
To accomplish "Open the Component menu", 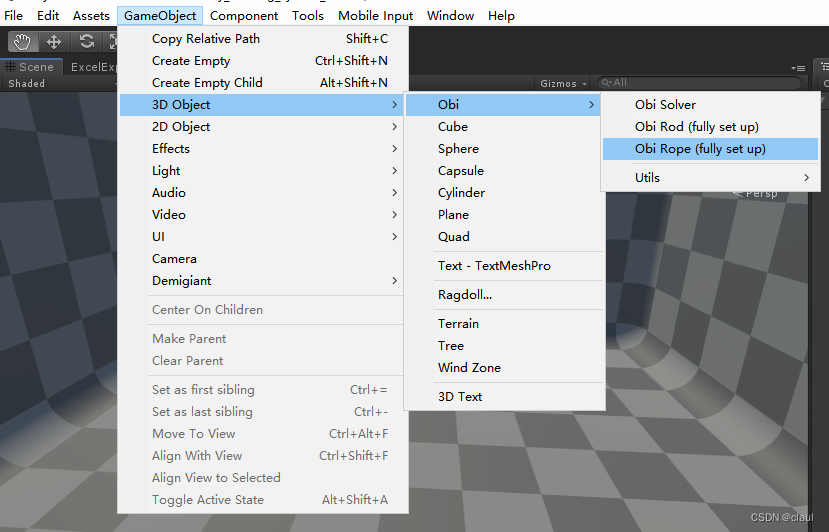I will point(244,16).
